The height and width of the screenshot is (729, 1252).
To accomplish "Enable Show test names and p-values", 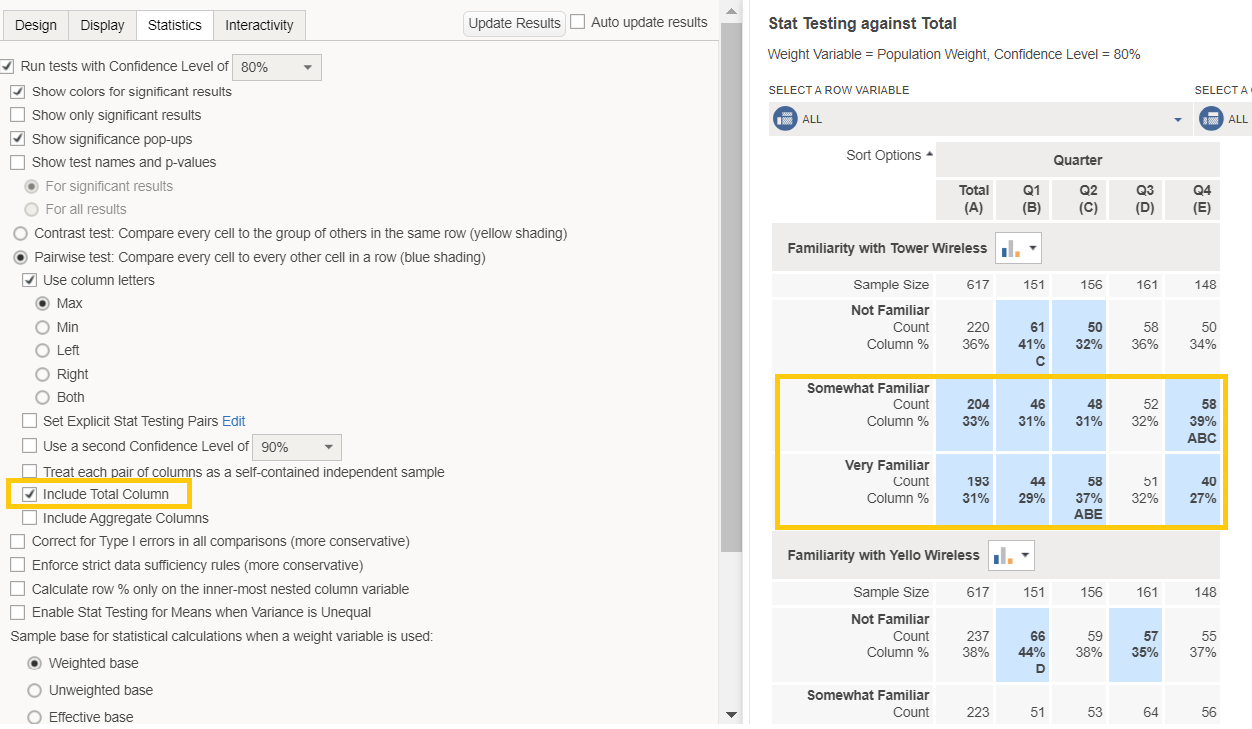I will [x=18, y=162].
